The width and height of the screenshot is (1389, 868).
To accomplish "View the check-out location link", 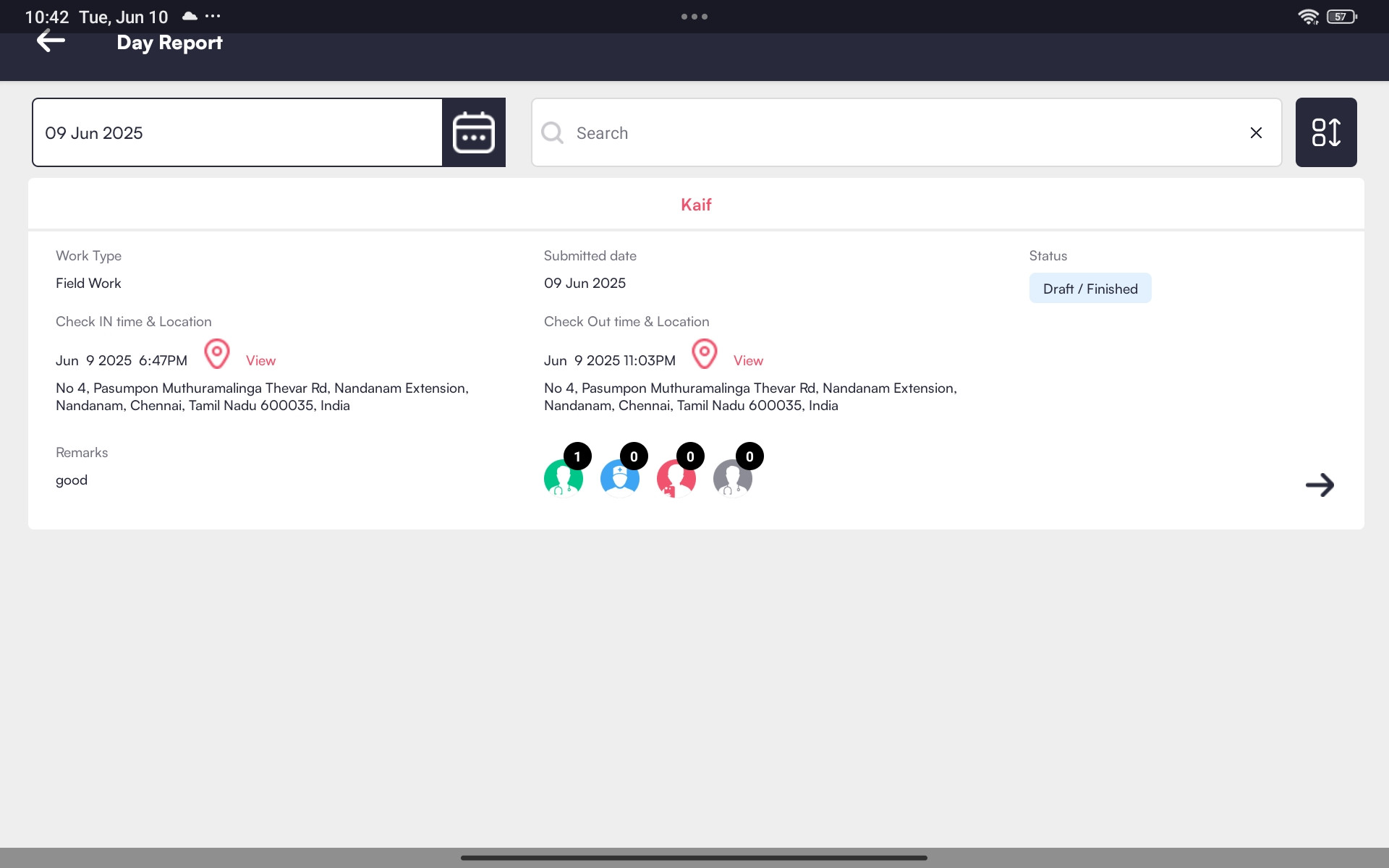I will [x=748, y=360].
